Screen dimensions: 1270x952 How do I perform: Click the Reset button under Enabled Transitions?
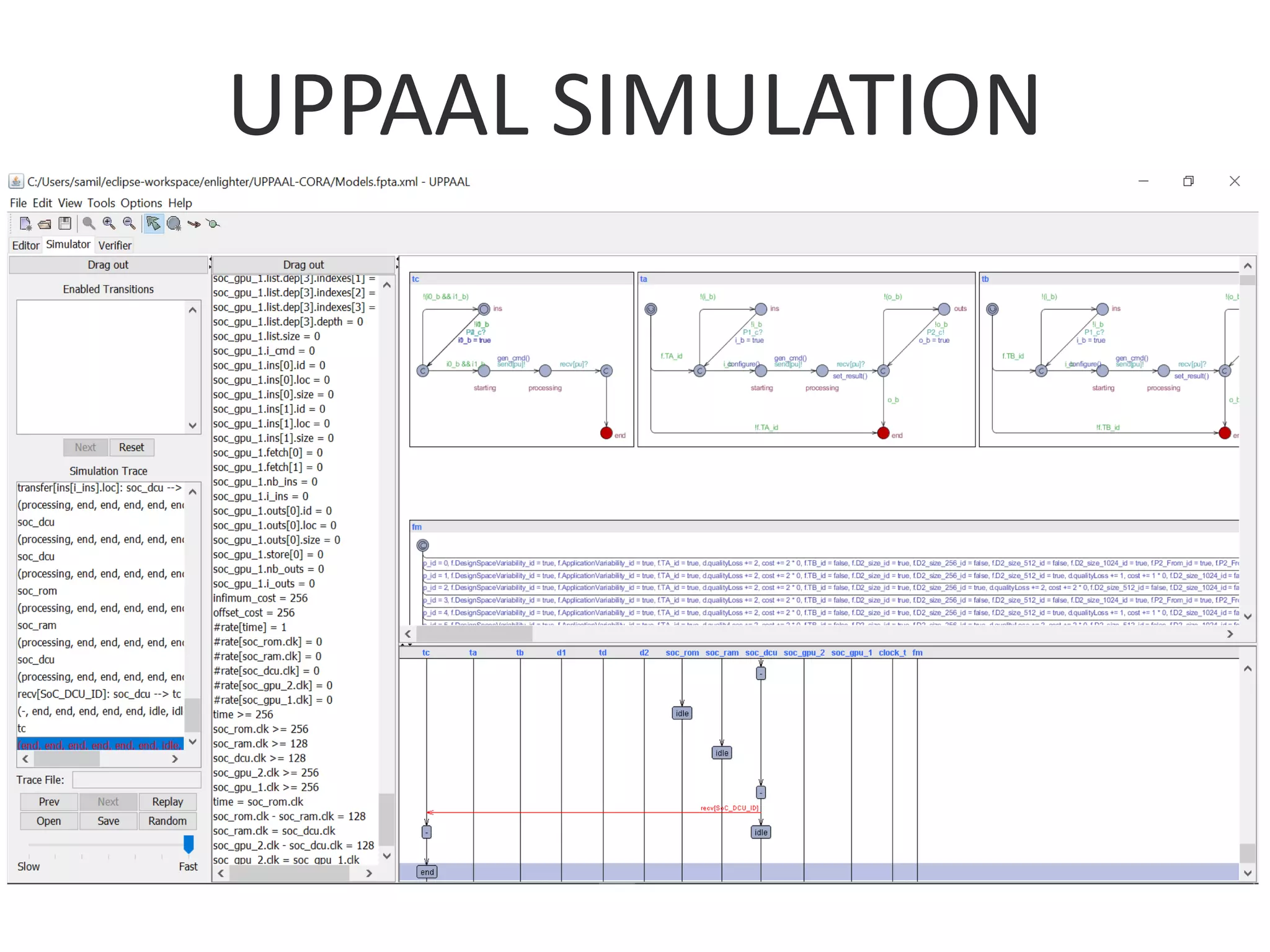(x=131, y=447)
